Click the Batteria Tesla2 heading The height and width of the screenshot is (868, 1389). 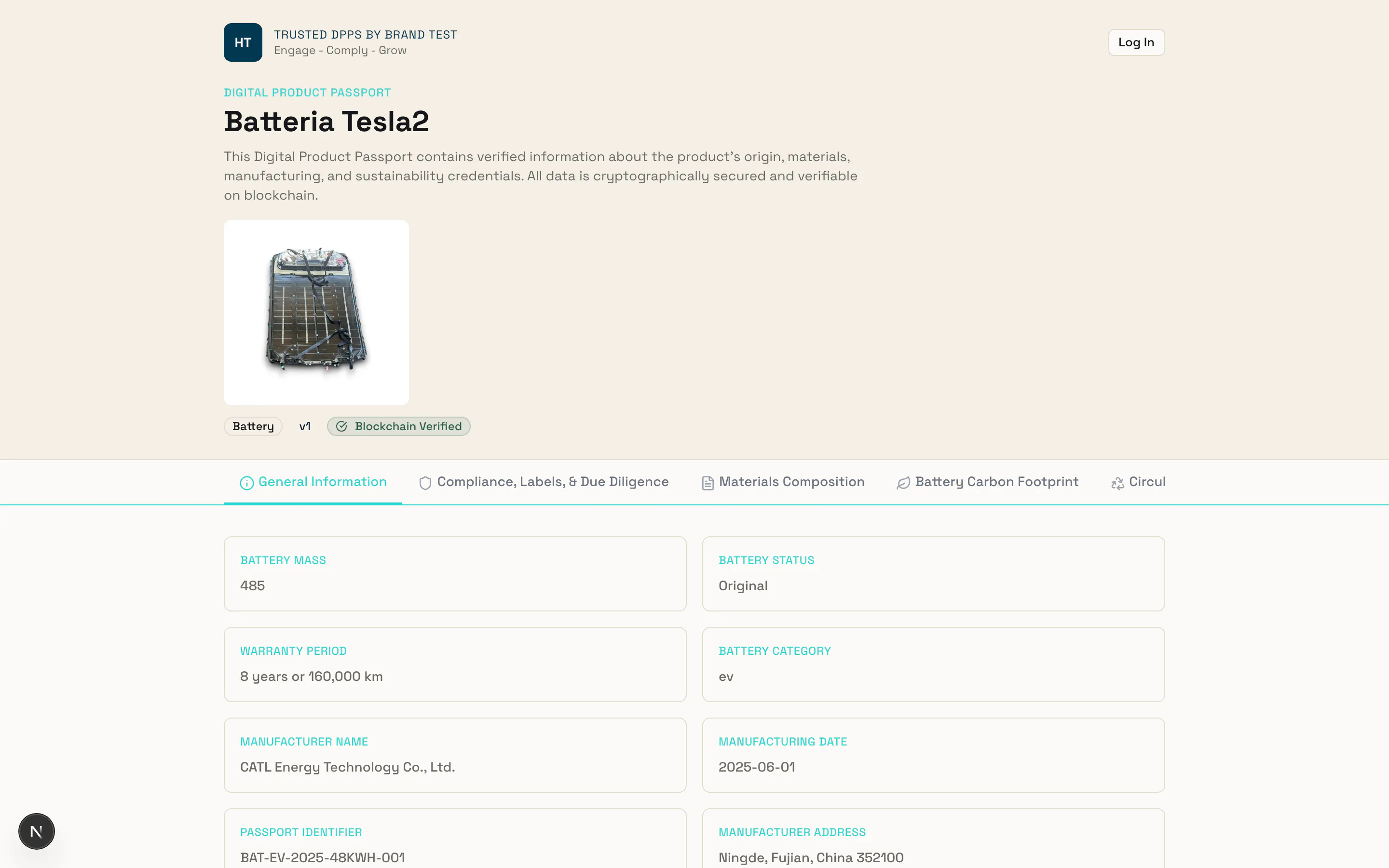click(327, 121)
